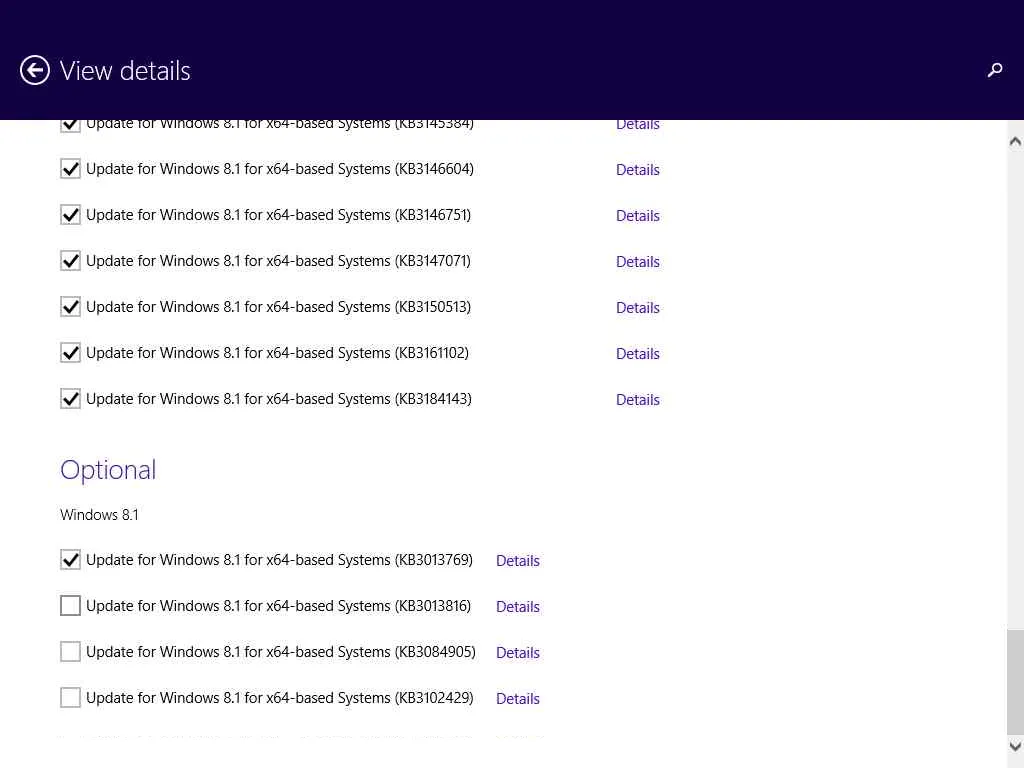The height and width of the screenshot is (768, 1024).
Task: Open Details link for KB3146751
Action: 637,216
